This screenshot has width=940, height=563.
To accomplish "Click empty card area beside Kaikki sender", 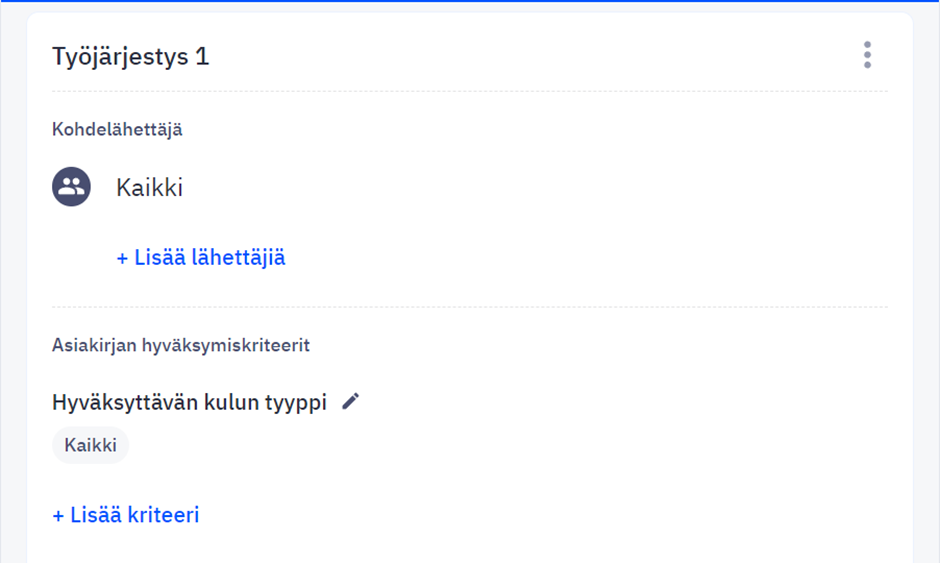I will coord(540,187).
